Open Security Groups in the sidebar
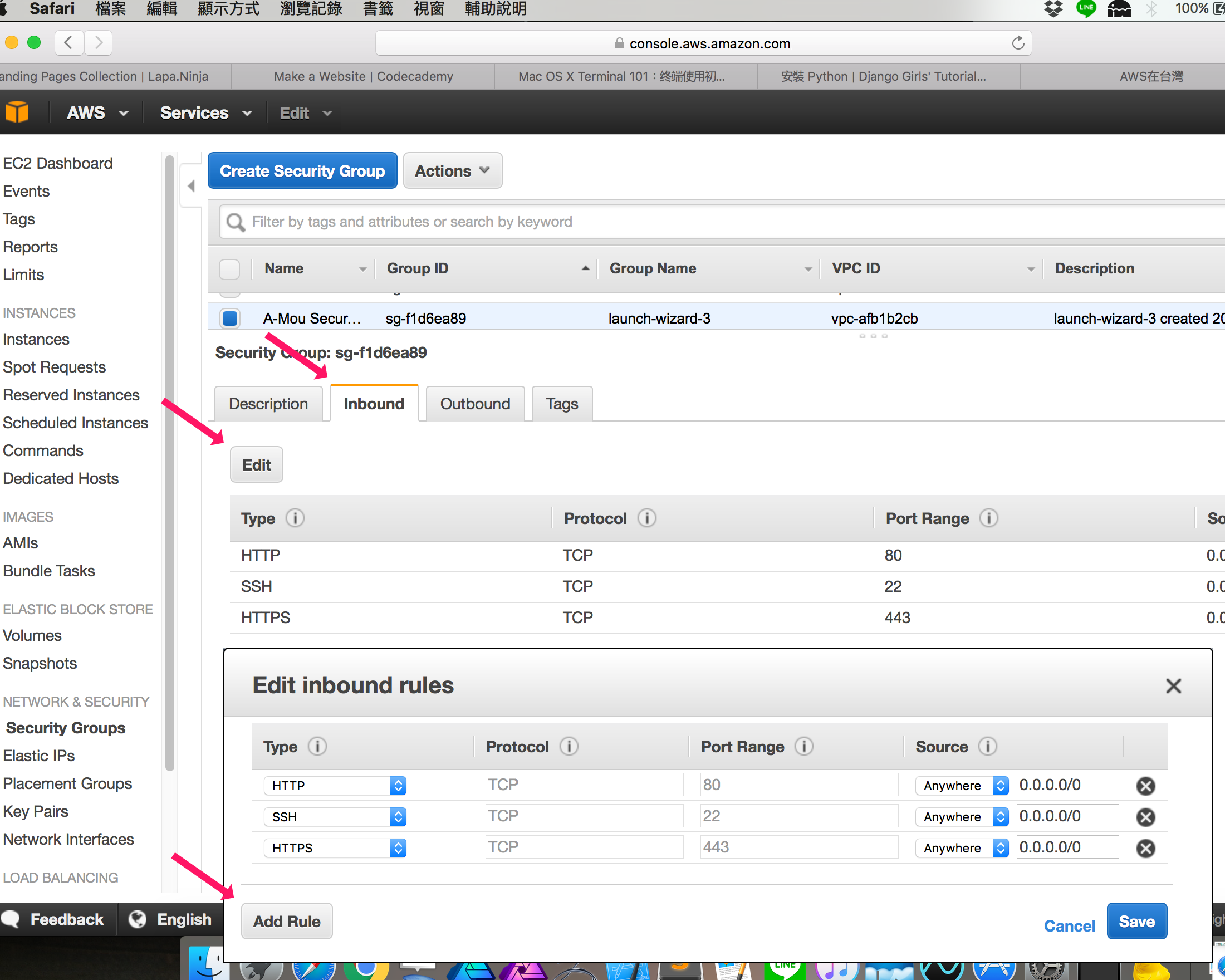This screenshot has width=1225, height=980. [x=65, y=728]
